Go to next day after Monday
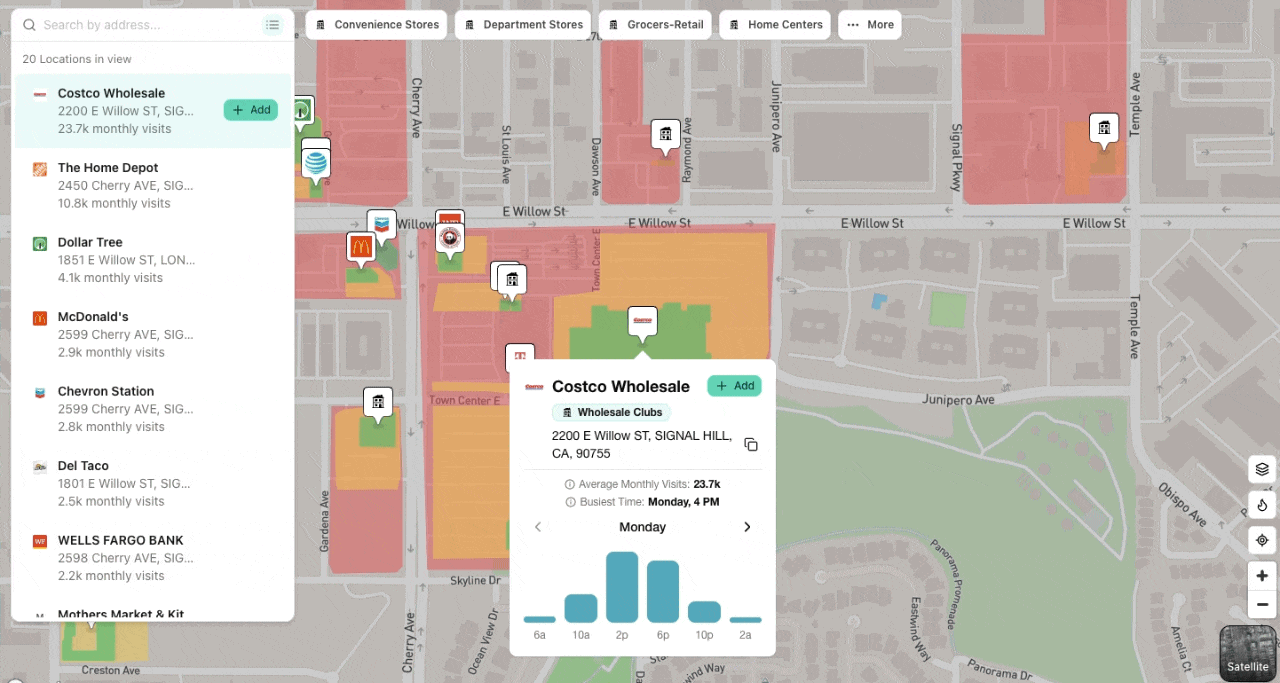This screenshot has width=1280, height=683. [747, 527]
